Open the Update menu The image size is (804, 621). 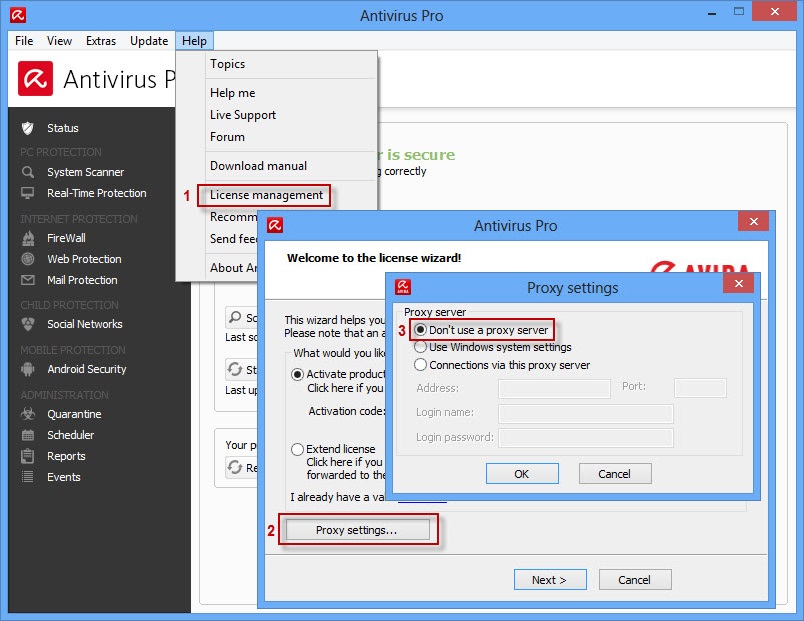click(x=149, y=41)
